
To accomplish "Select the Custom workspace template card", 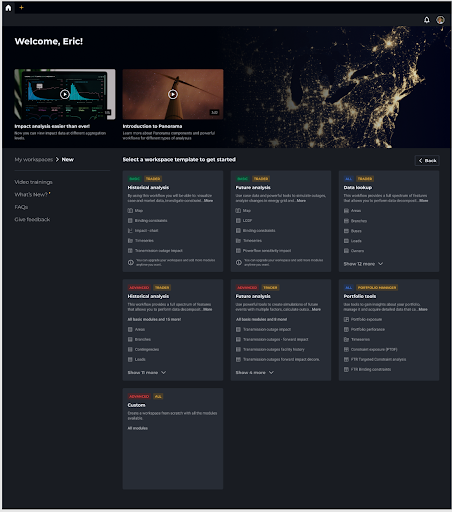I will [x=173, y=438].
